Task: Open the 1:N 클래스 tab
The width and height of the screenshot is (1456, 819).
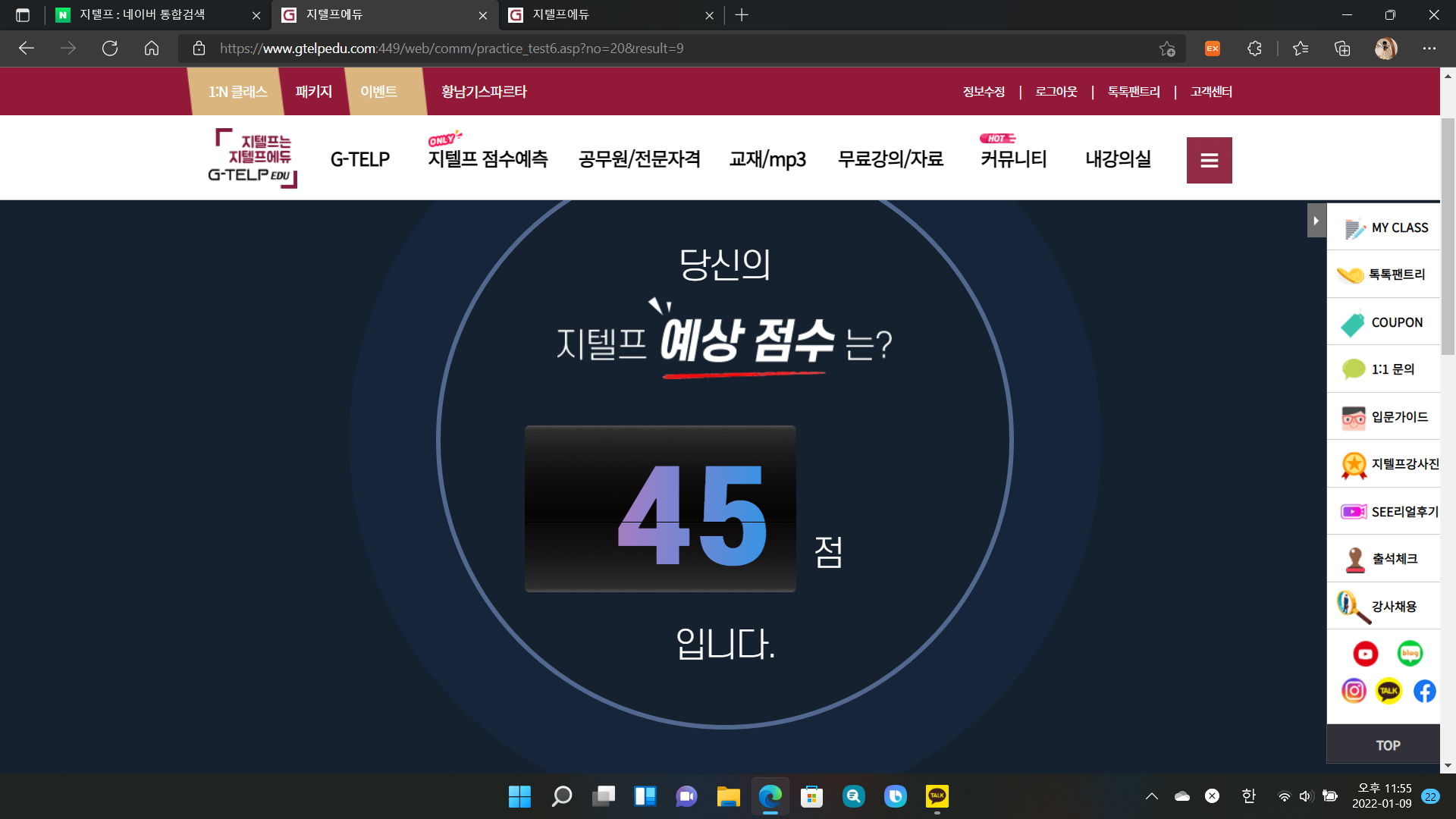Action: click(237, 92)
